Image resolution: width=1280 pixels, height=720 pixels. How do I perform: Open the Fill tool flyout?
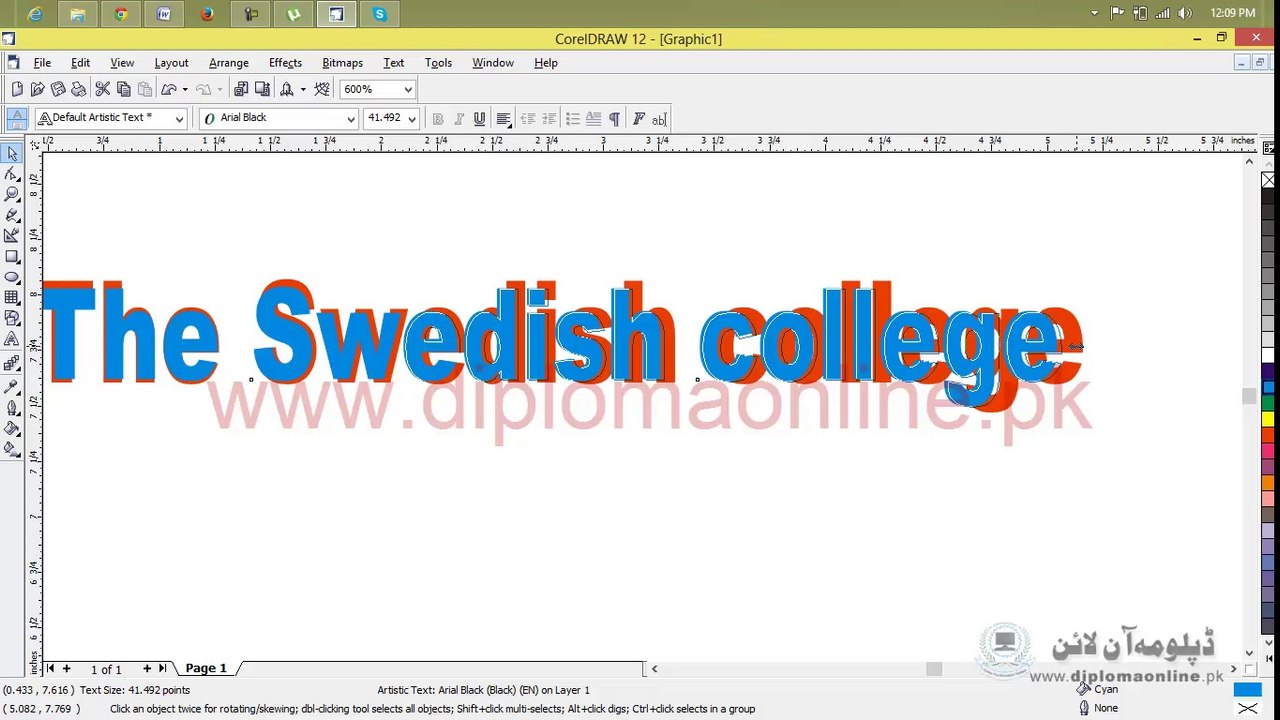click(x=12, y=428)
